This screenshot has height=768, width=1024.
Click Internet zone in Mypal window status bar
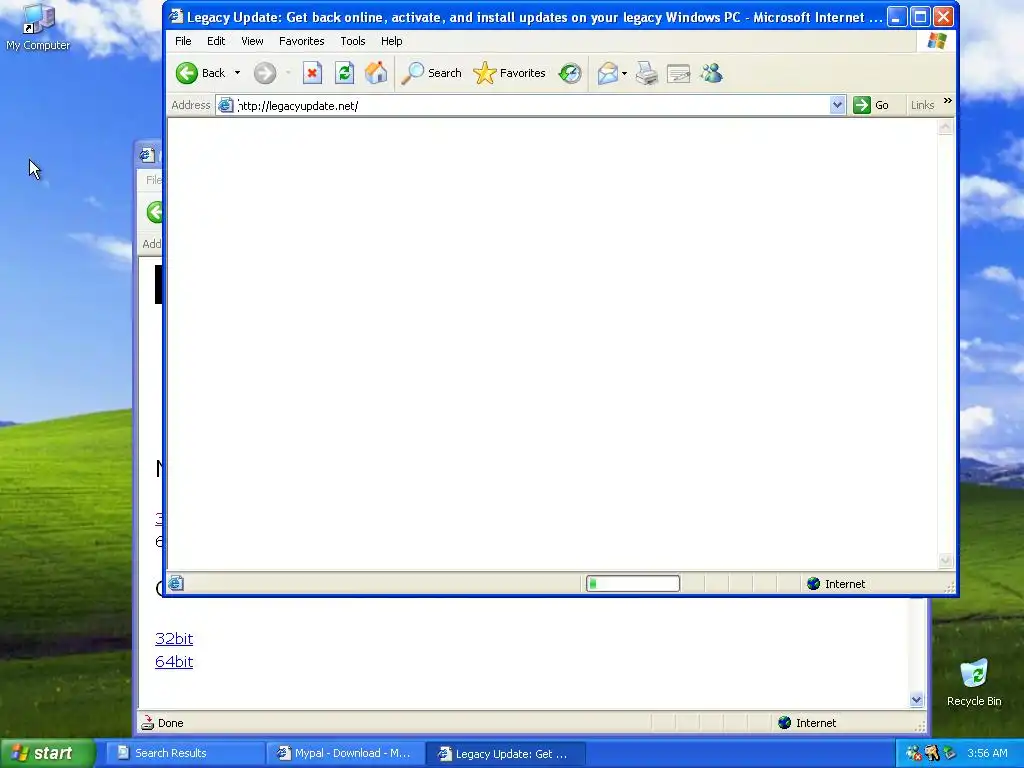(807, 723)
